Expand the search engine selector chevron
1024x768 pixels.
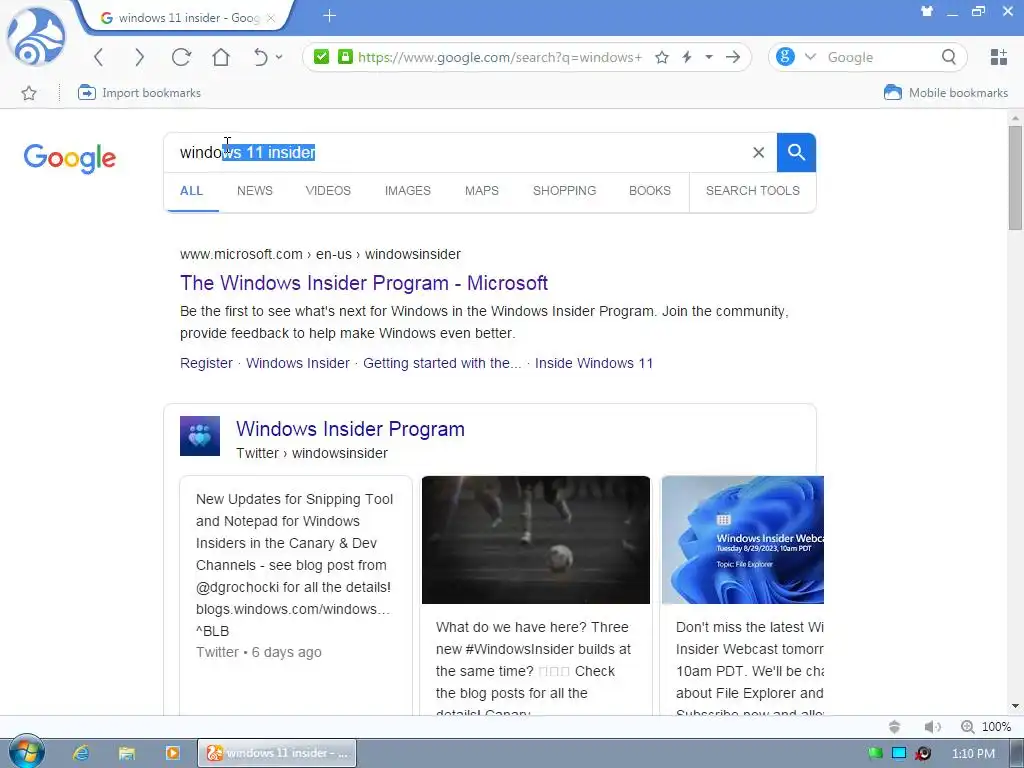[x=810, y=57]
